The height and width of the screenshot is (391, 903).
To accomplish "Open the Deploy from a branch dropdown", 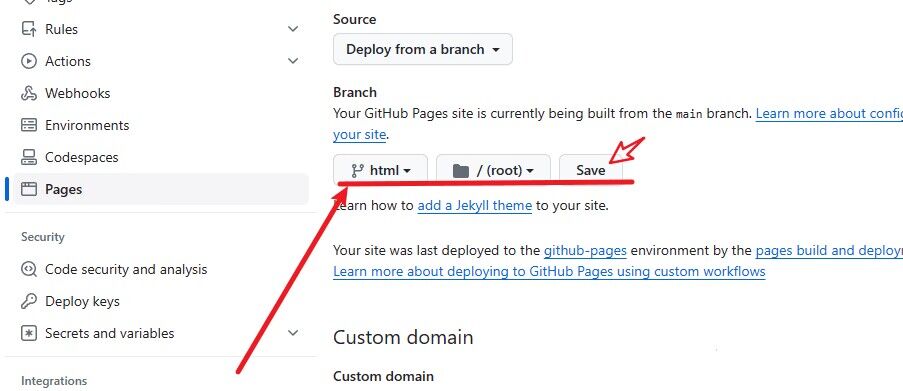I will tap(423, 50).
